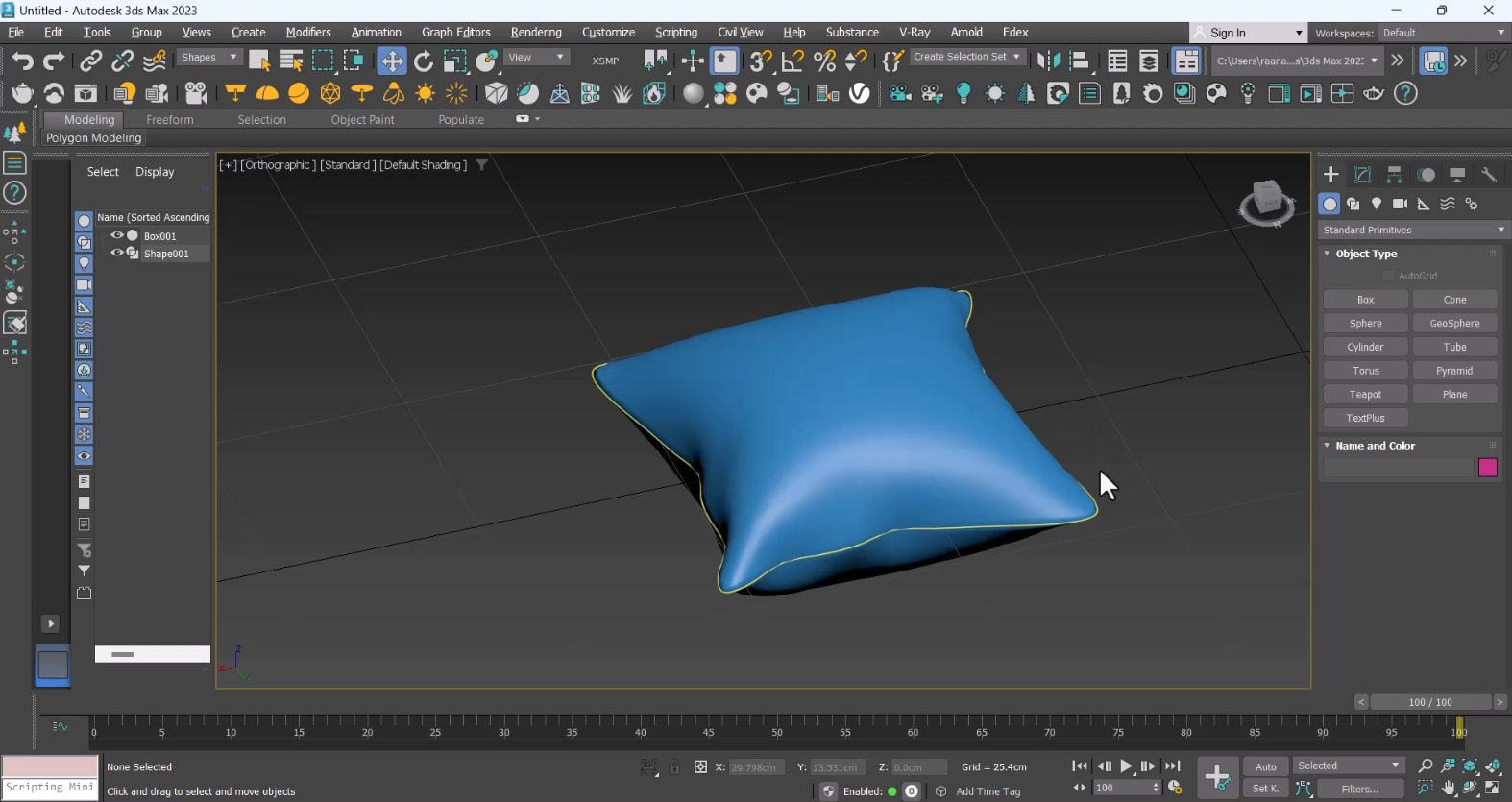Image resolution: width=1512 pixels, height=802 pixels.
Task: Click the Cameras category icon in Create panel
Action: 1400,204
